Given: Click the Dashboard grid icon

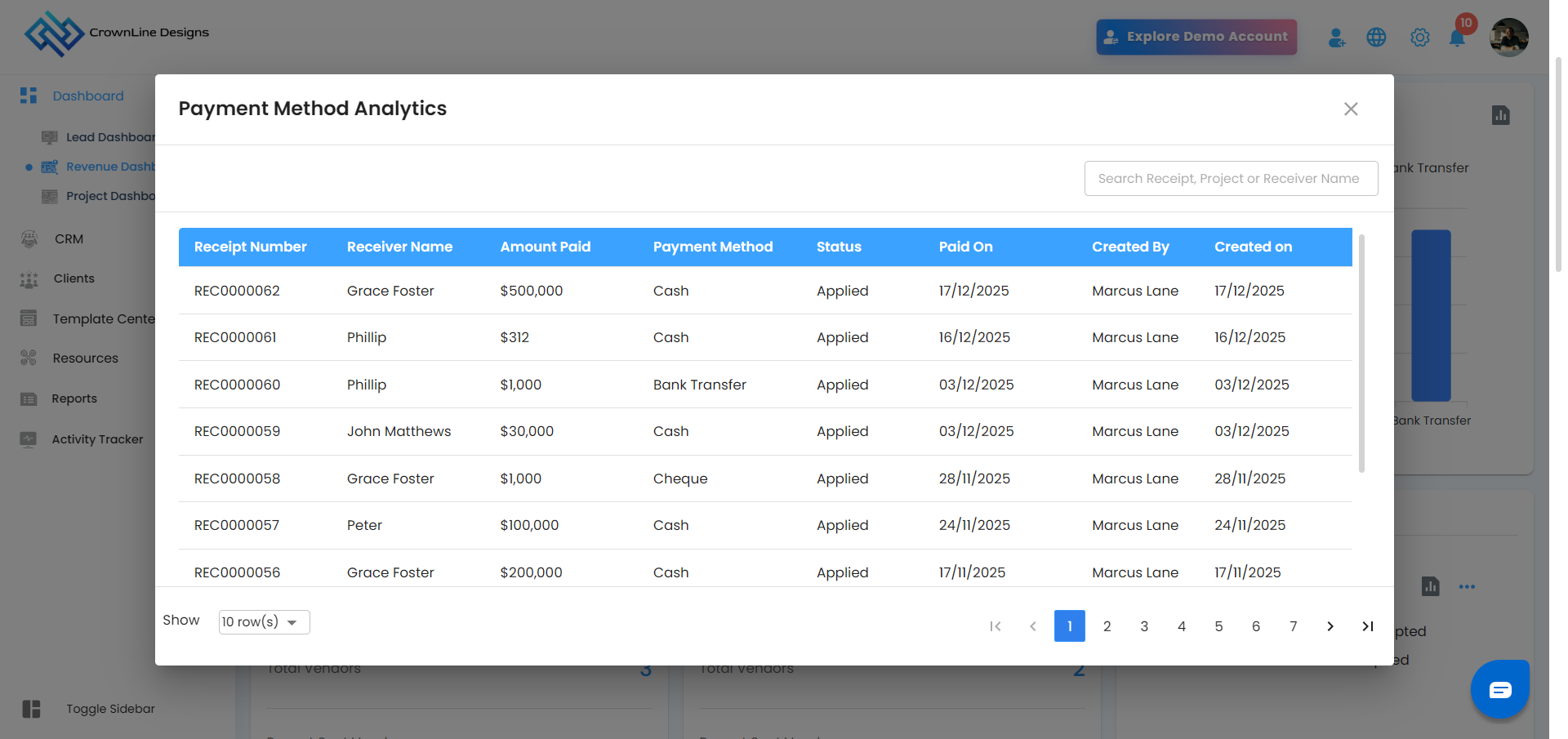Looking at the screenshot, I should 29,96.
